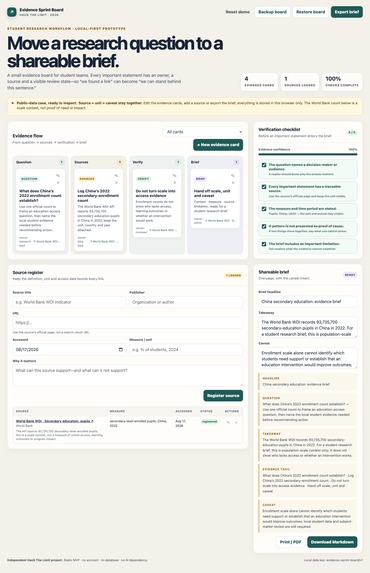Focus the Brief headline field

point(308,302)
